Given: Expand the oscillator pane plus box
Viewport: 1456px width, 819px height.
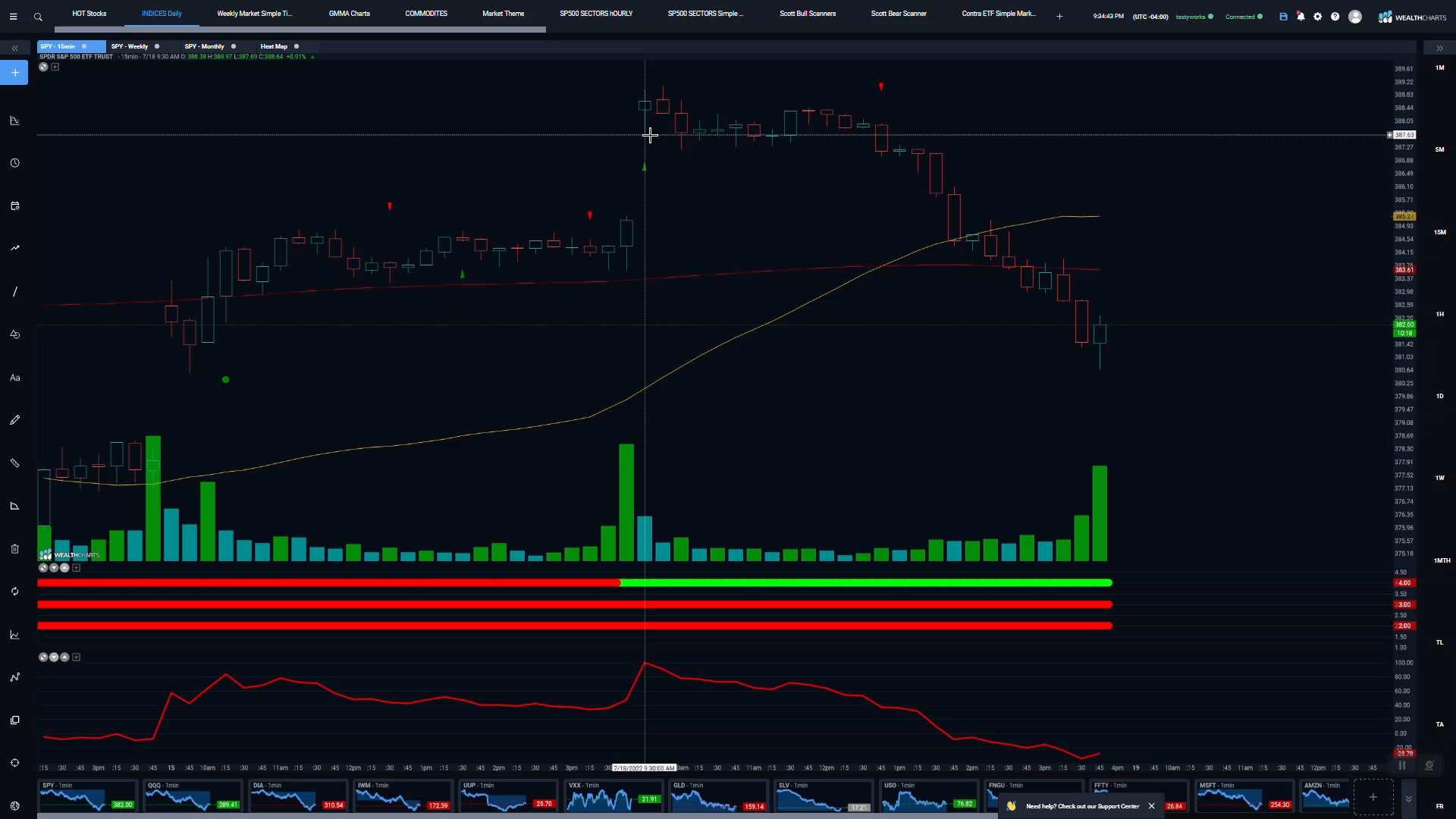Looking at the screenshot, I should (76, 657).
